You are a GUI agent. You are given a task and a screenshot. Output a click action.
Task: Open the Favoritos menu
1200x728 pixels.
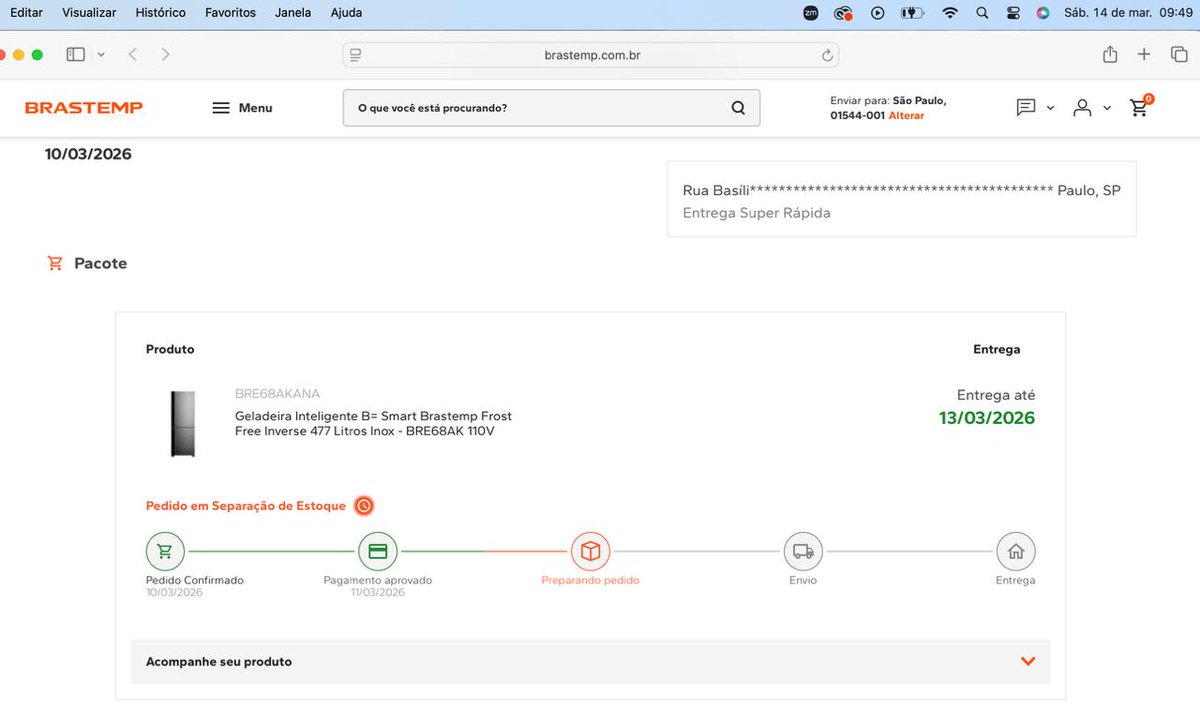230,13
